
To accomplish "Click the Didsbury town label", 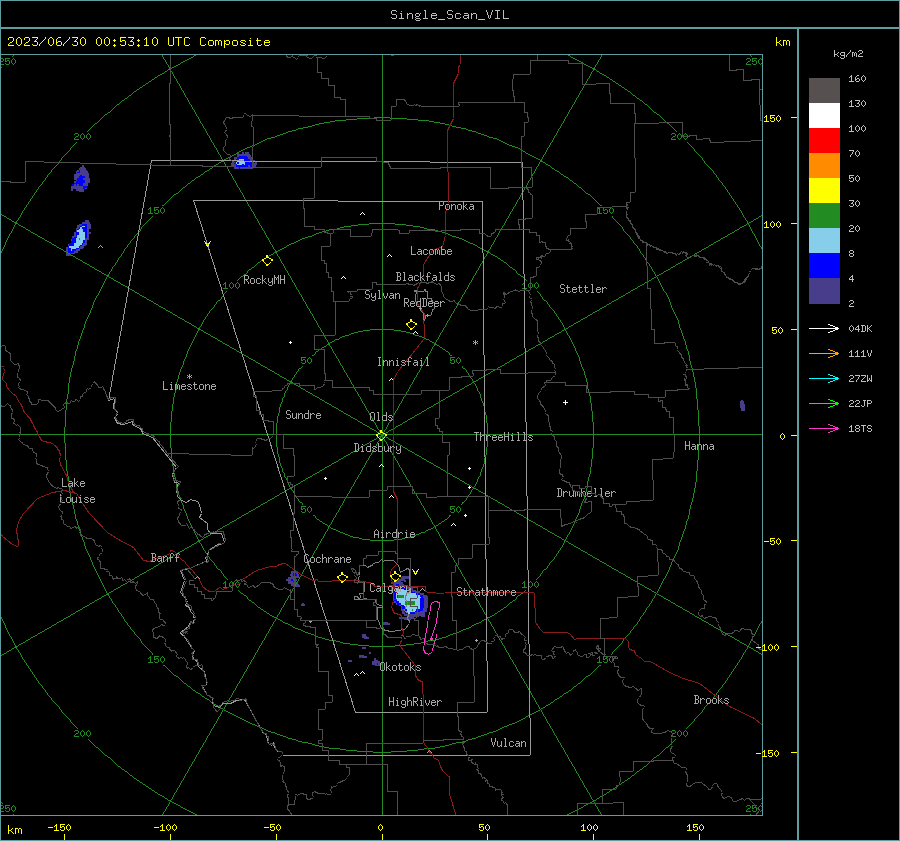I will (377, 448).
